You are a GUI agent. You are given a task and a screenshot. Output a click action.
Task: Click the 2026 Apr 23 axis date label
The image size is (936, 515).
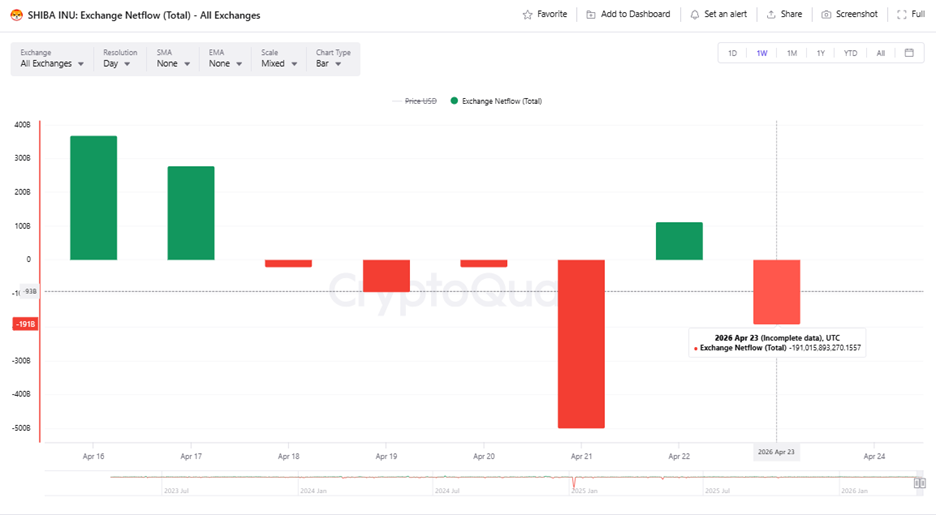776,452
